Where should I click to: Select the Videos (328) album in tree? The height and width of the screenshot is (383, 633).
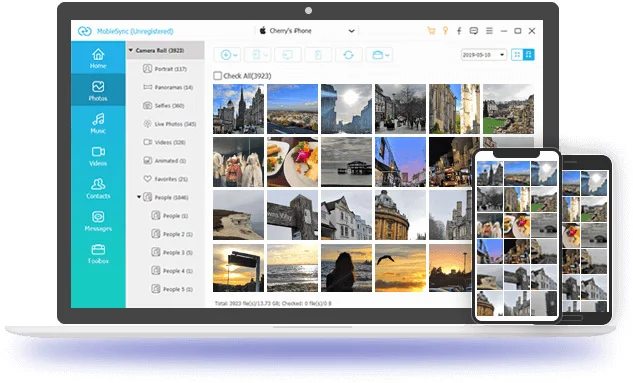(x=164, y=142)
